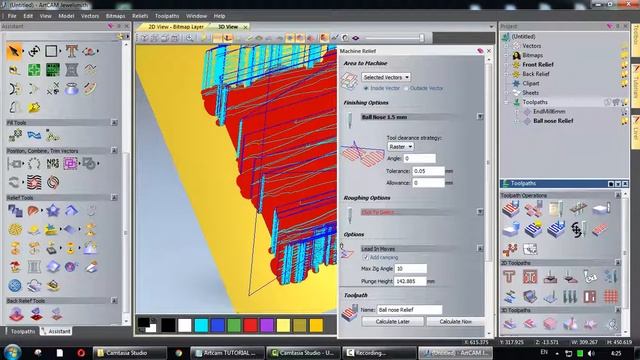Click the Calculate Later button

[x=393, y=322]
